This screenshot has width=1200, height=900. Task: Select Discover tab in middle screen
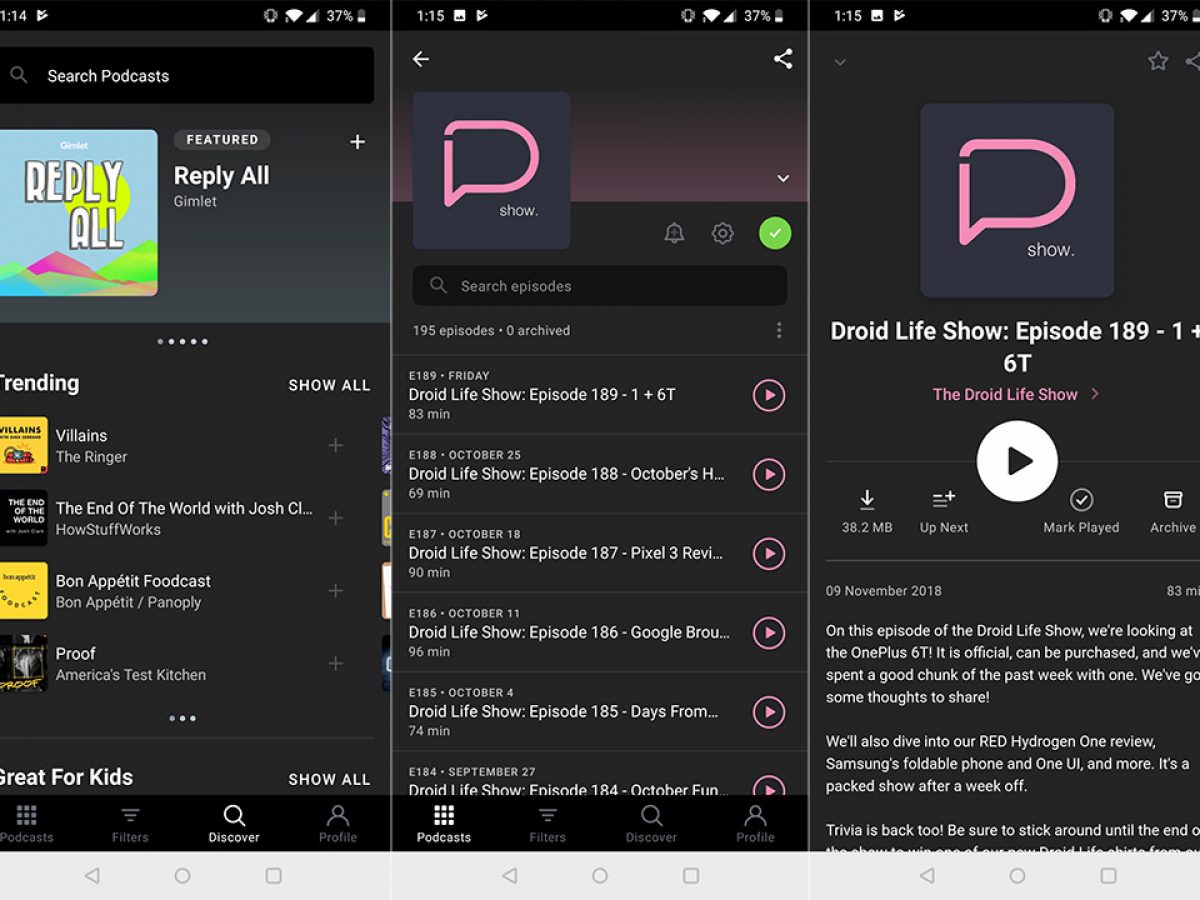tap(652, 824)
